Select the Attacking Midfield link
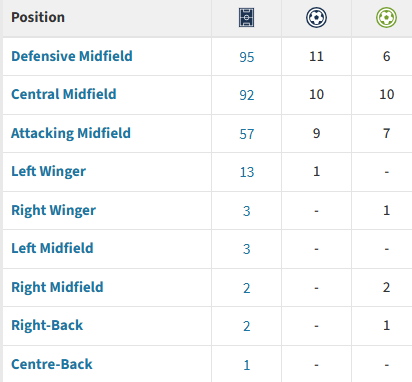This screenshot has height=382, width=412. click(71, 133)
